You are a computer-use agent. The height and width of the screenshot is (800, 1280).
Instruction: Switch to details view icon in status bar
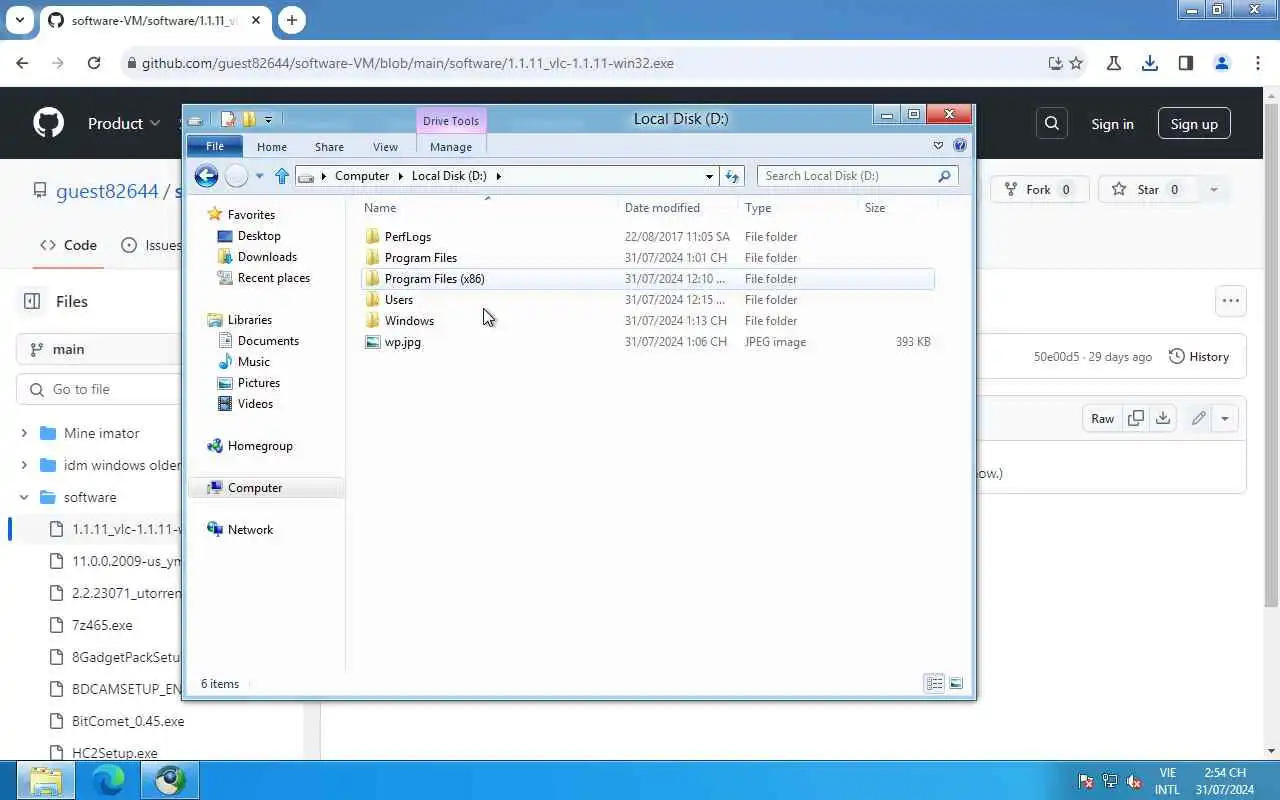(934, 684)
